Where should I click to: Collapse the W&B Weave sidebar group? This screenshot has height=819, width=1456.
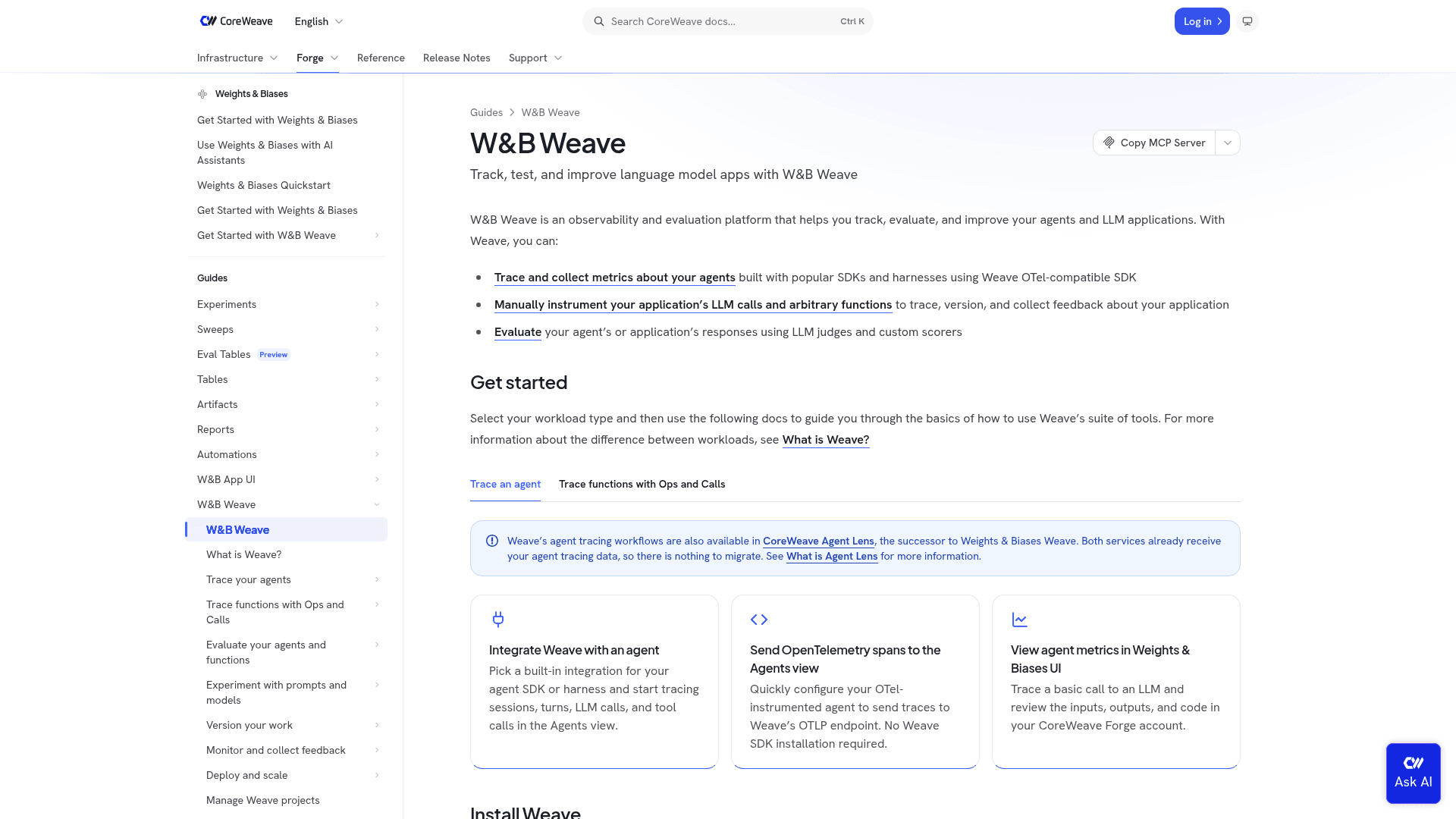(x=287, y=504)
